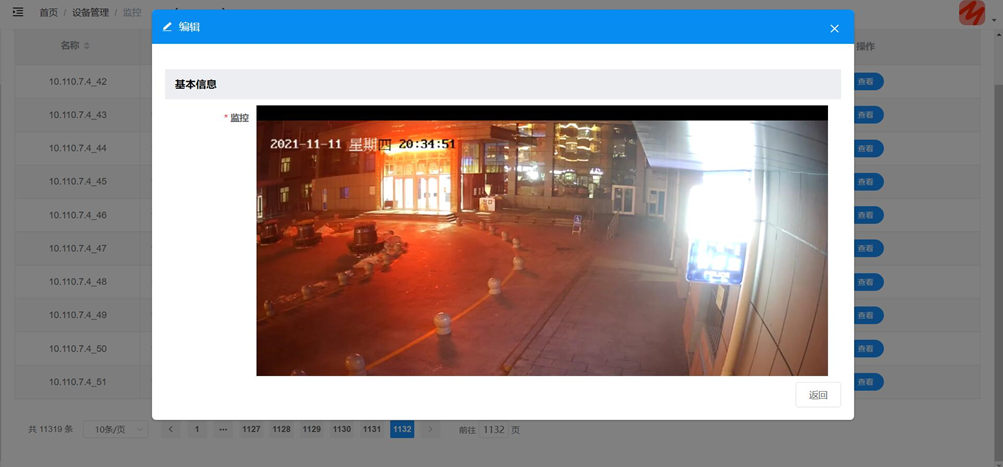
Task: Expand the dropdown arrow beside the avatar
Action: (993, 19)
